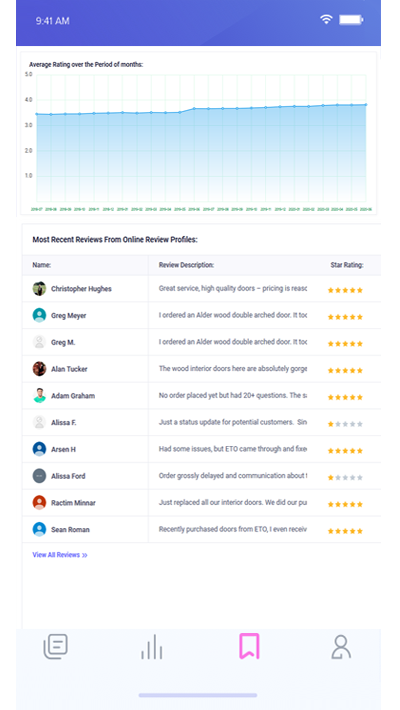The image size is (400, 710).
Task: Click Sean Roman's blue avatar icon
Action: pyautogui.click(x=39, y=529)
